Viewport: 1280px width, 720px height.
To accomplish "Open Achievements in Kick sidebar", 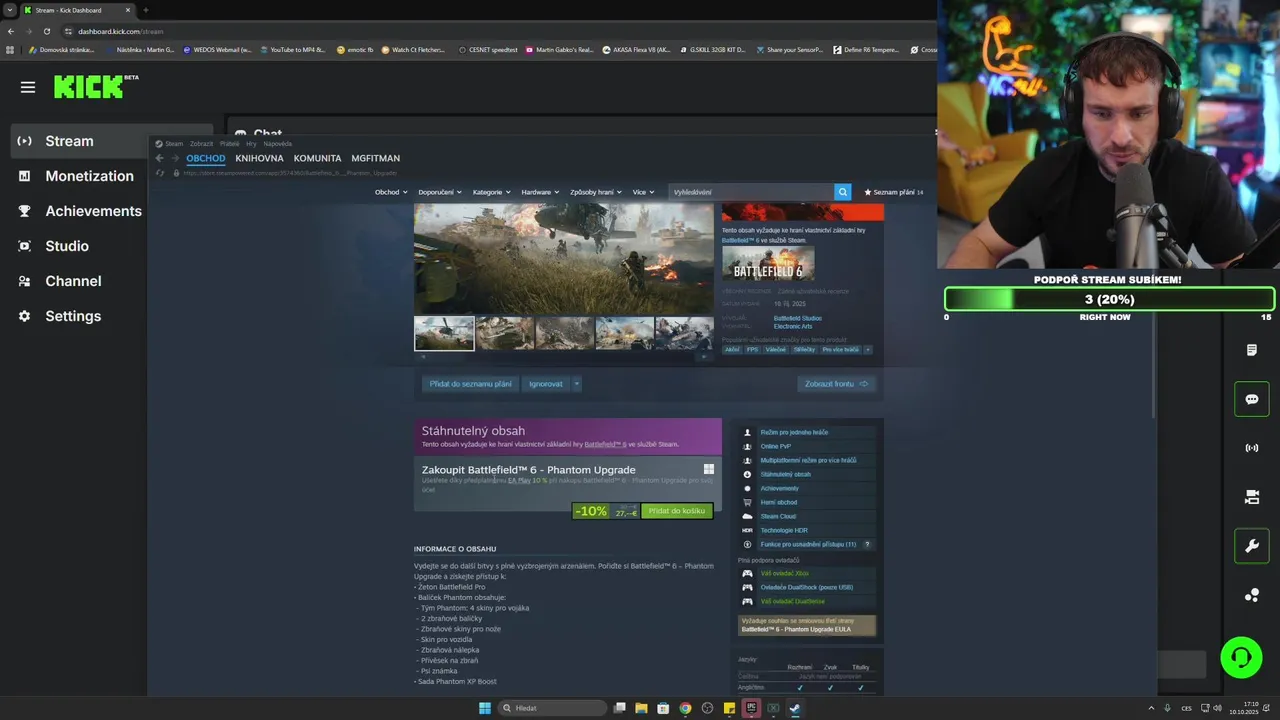I will tap(93, 211).
